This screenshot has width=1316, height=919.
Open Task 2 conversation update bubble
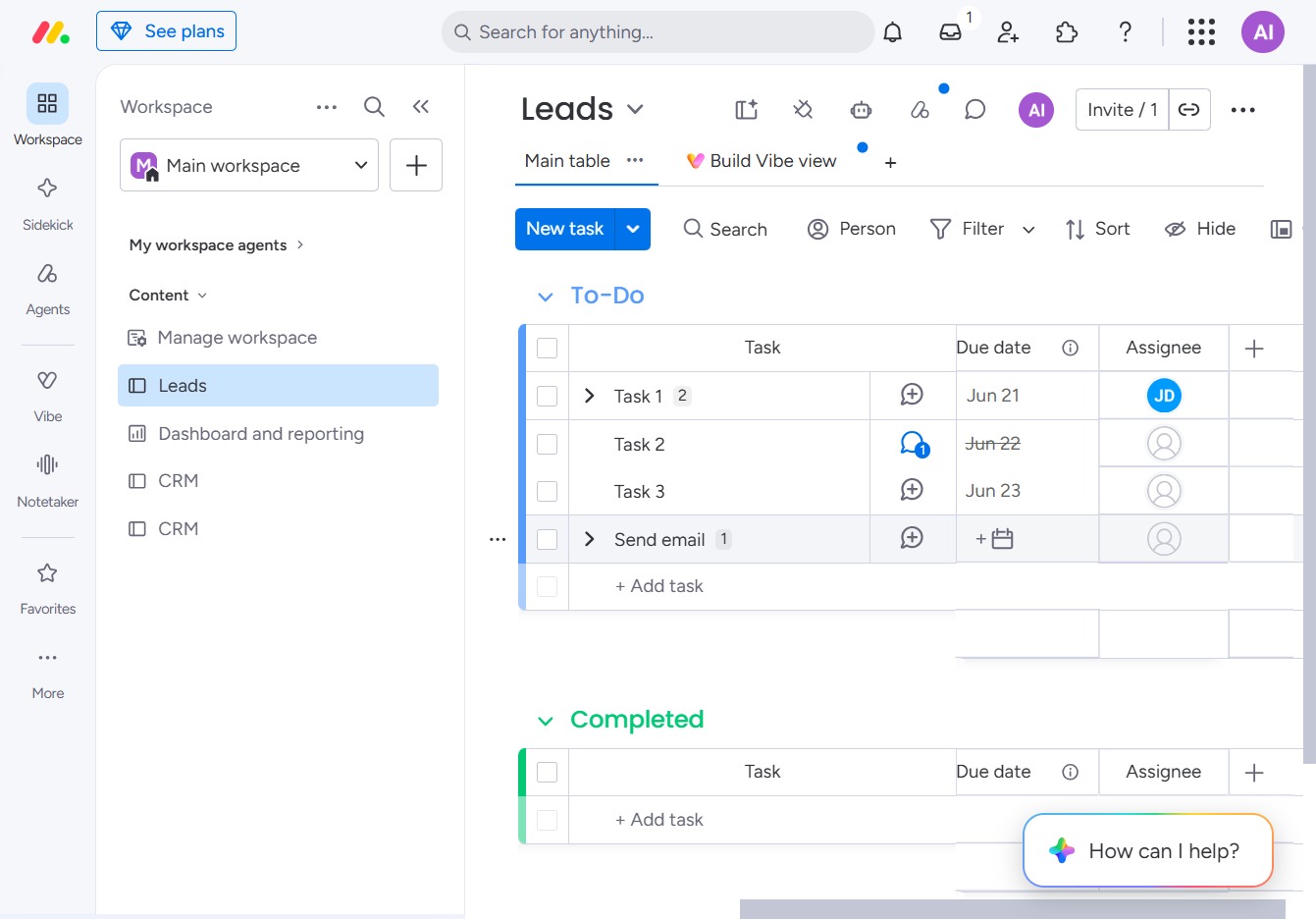tap(913, 444)
